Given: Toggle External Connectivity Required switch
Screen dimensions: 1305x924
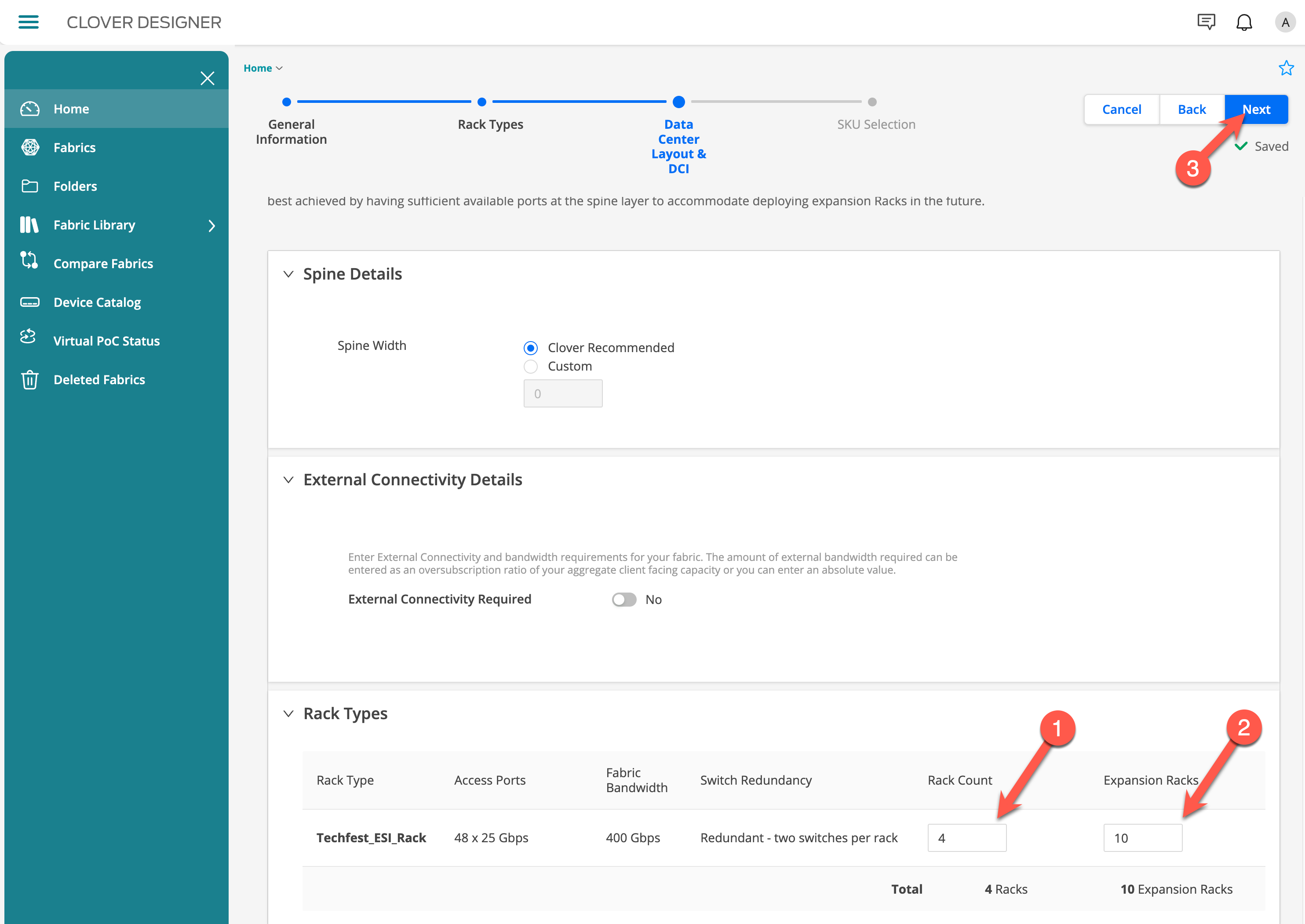Looking at the screenshot, I should pyautogui.click(x=624, y=600).
